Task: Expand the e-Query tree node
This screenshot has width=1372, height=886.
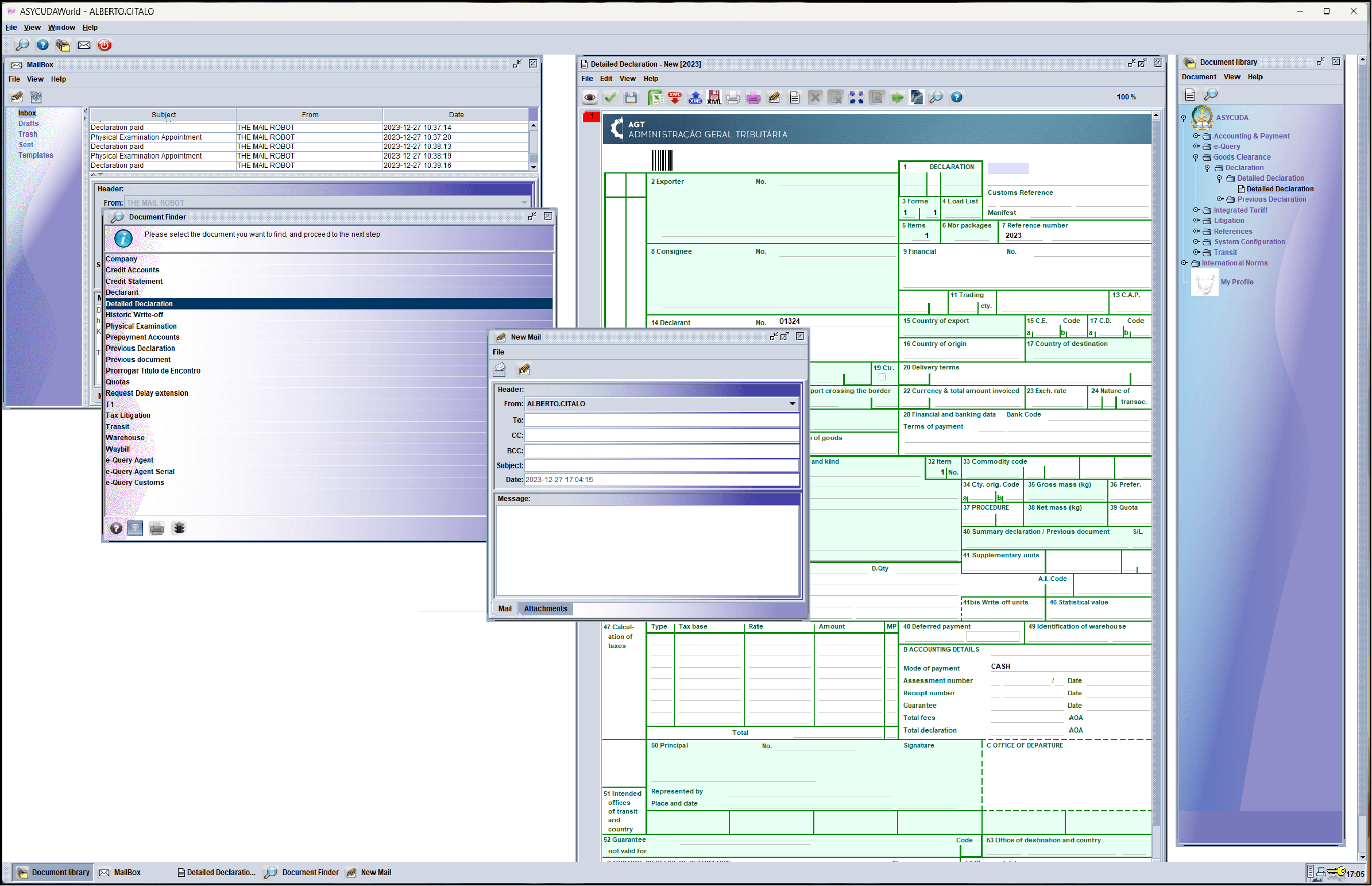Action: click(1196, 147)
